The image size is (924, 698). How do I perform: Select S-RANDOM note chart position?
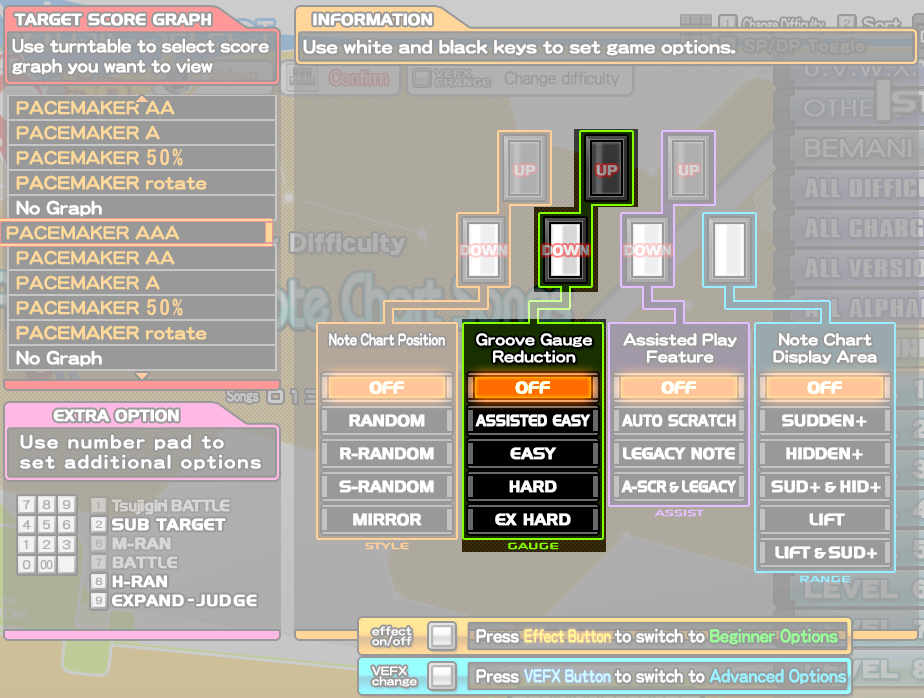click(387, 486)
